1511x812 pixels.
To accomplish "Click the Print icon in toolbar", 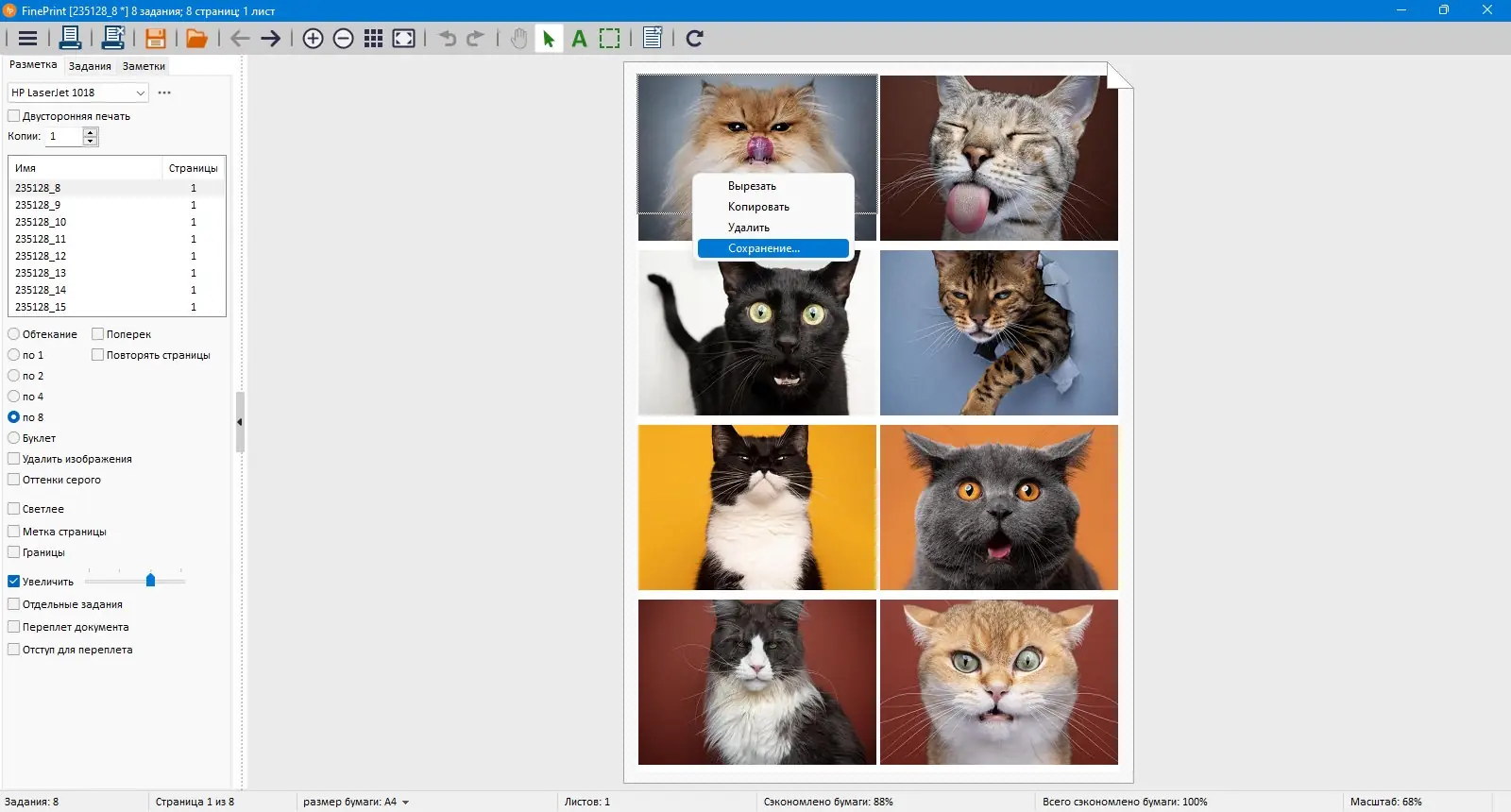I will (x=70, y=39).
